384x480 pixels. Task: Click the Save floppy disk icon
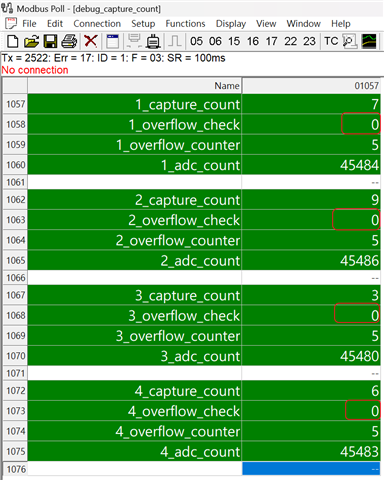click(51, 41)
